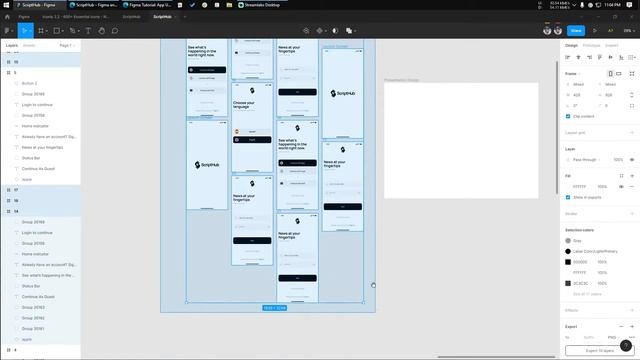Open the shape tools dropdown arrow
640x360 pixels.
pyautogui.click(x=62, y=31)
